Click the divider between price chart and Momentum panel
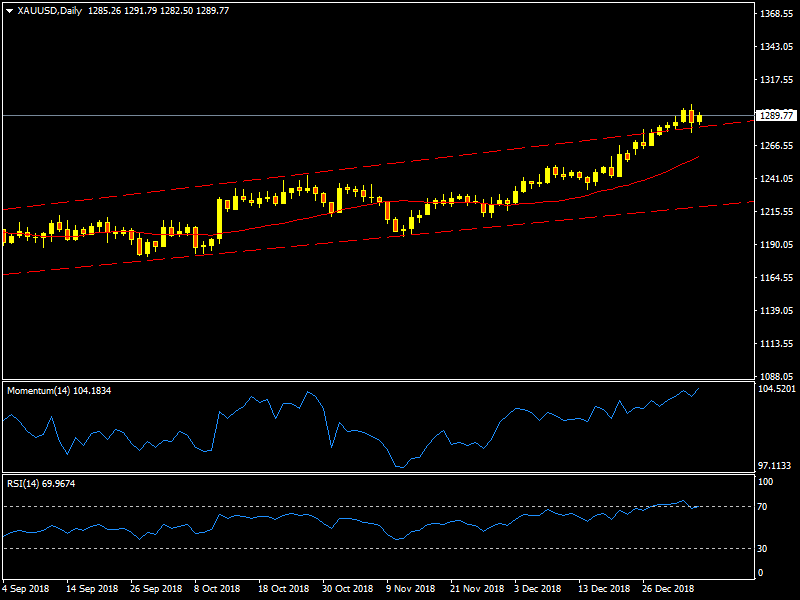 [x=376, y=380]
